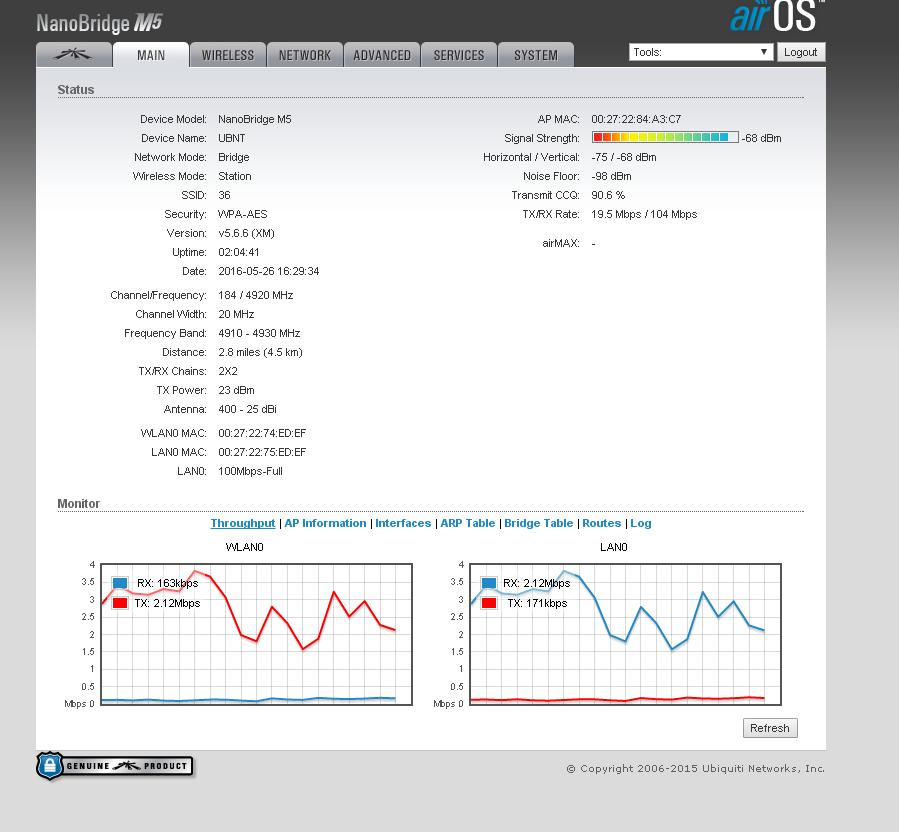Select Distance value 2.8 miles (4.5 km)
The height and width of the screenshot is (832, 899).
pyautogui.click(x=260, y=351)
